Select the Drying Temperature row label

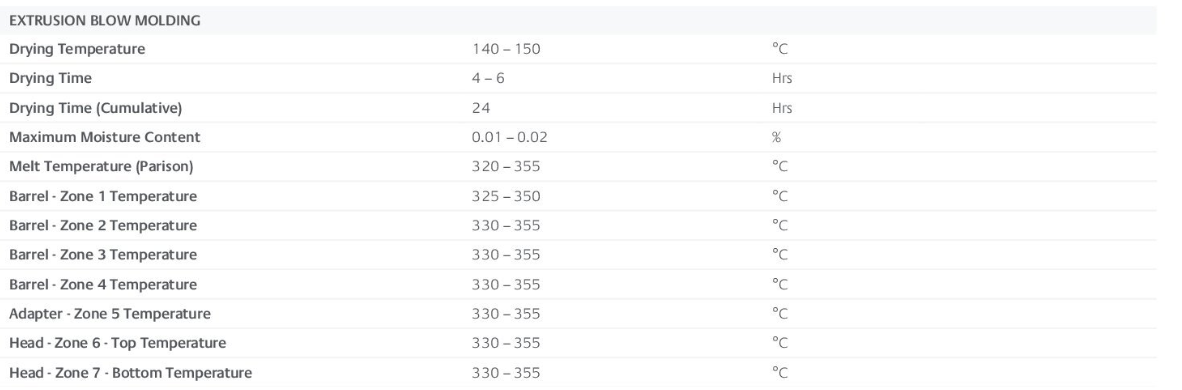[77, 49]
